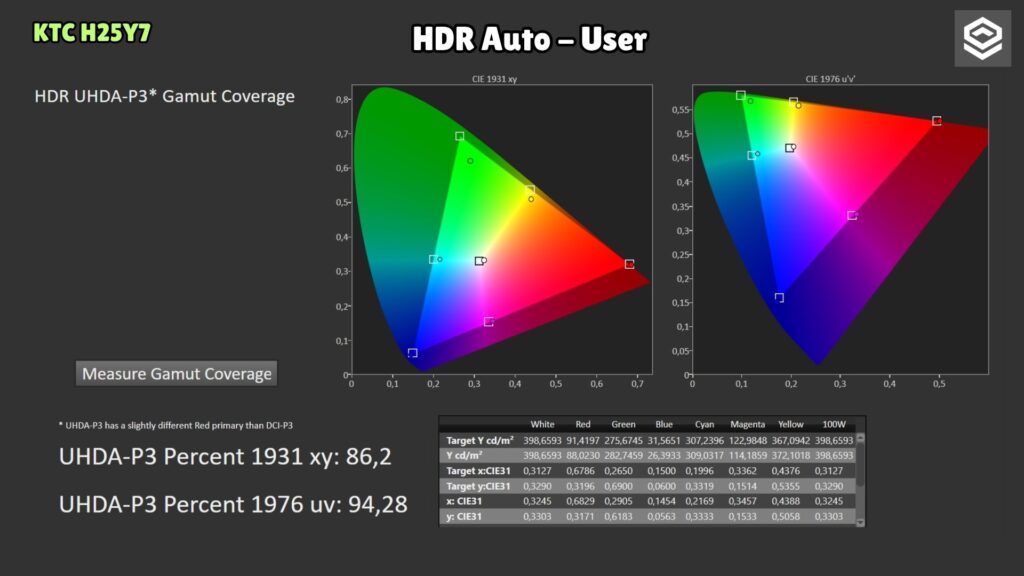Viewport: 1024px width, 576px height.
Task: Select the blue target square in CIE 1931 chart
Action: tap(412, 353)
